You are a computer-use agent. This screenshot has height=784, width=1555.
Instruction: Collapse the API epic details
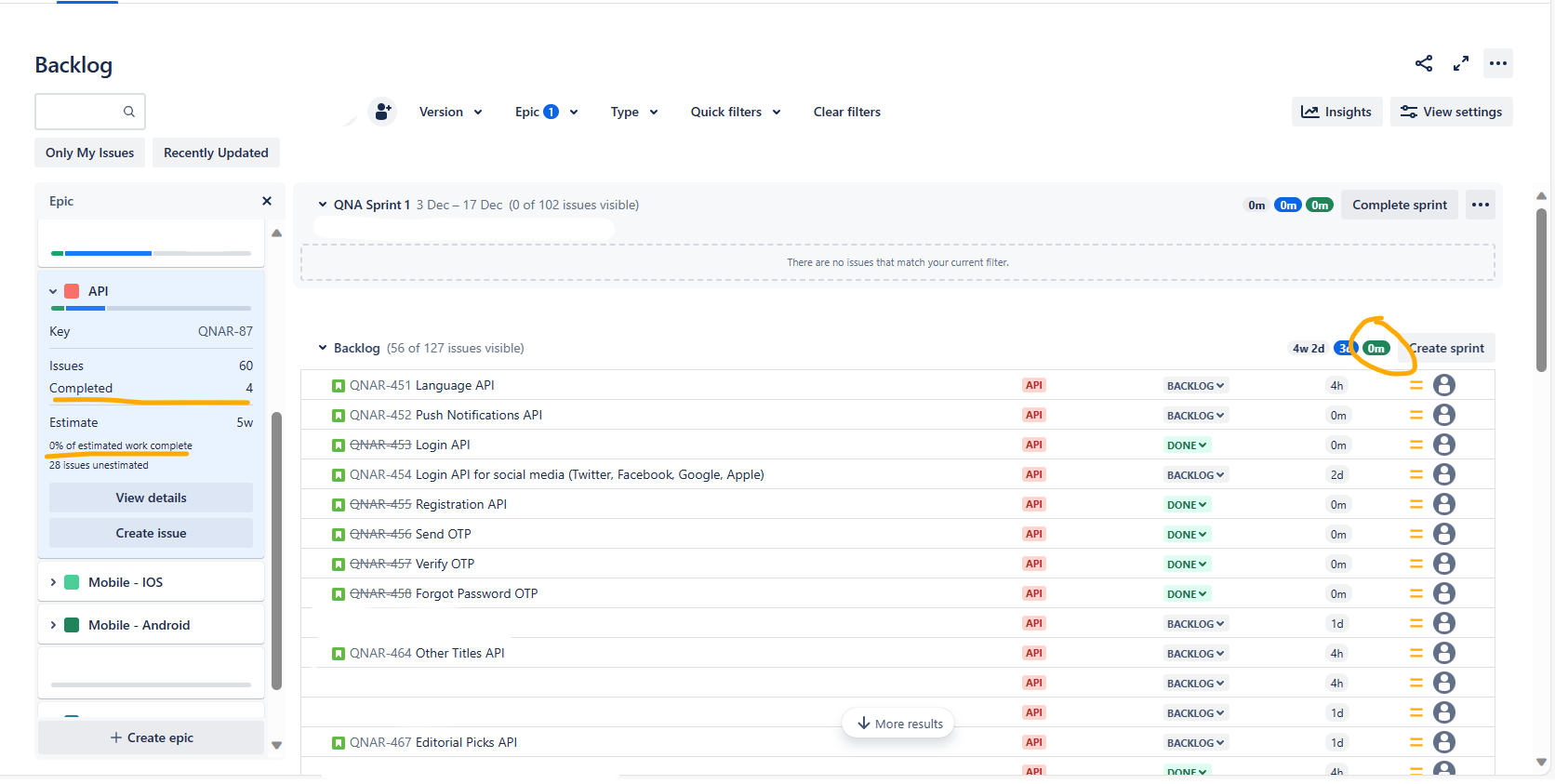click(53, 291)
